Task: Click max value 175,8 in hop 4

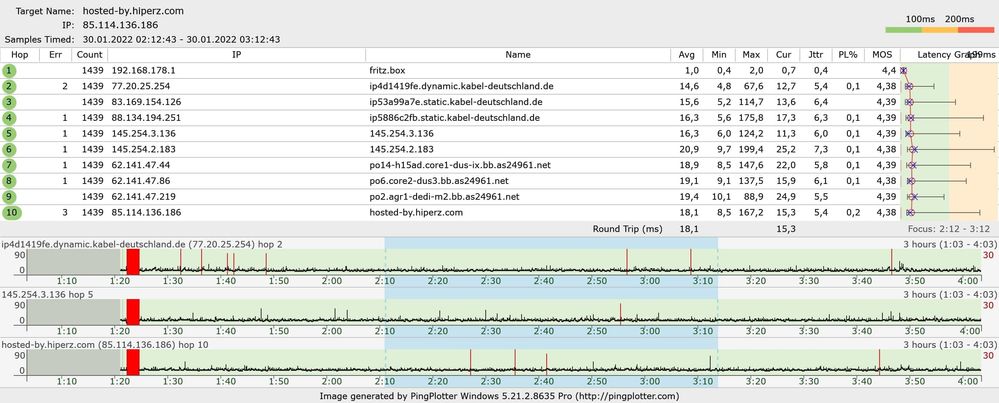Action: (x=752, y=118)
